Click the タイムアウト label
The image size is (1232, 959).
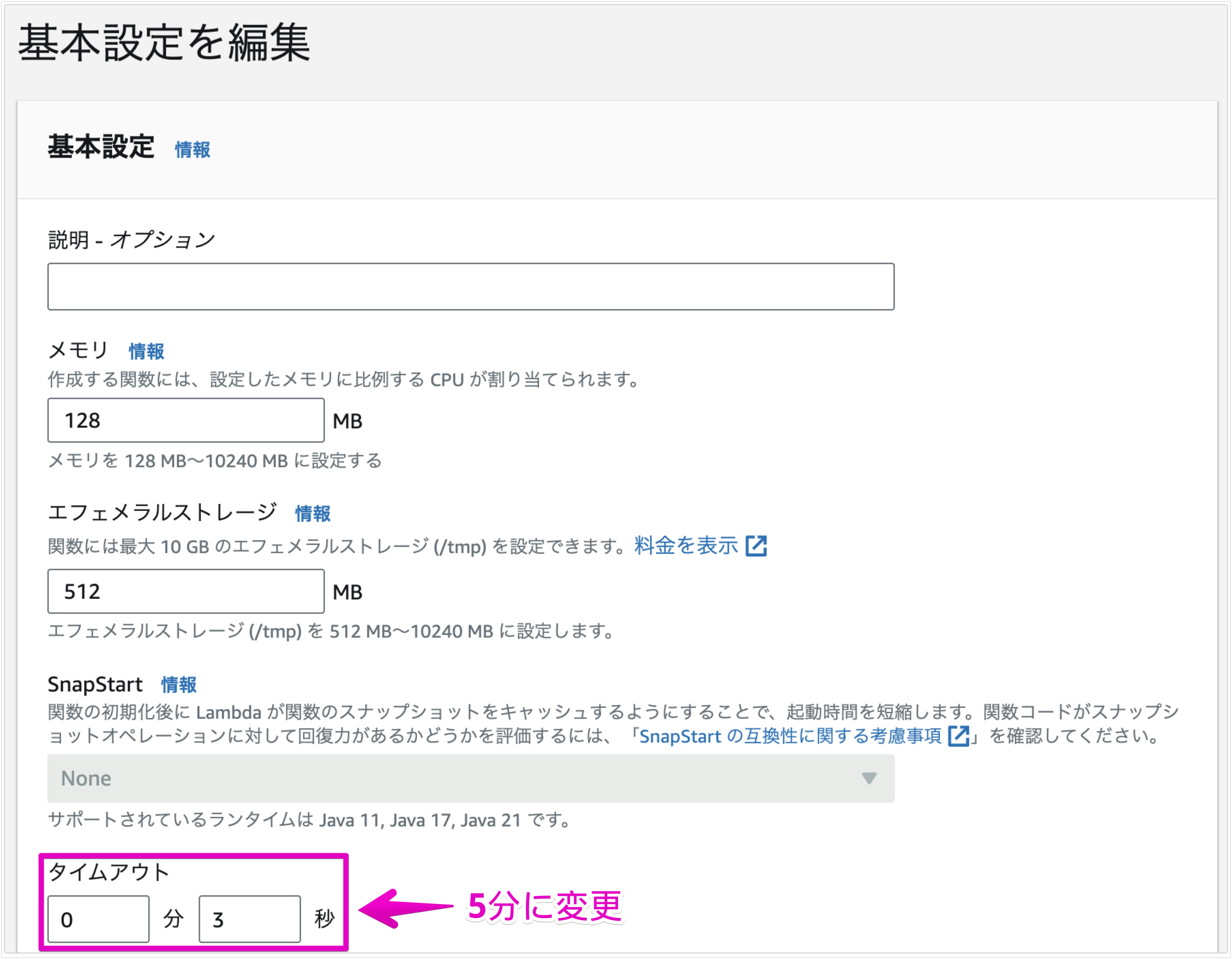[x=109, y=872]
